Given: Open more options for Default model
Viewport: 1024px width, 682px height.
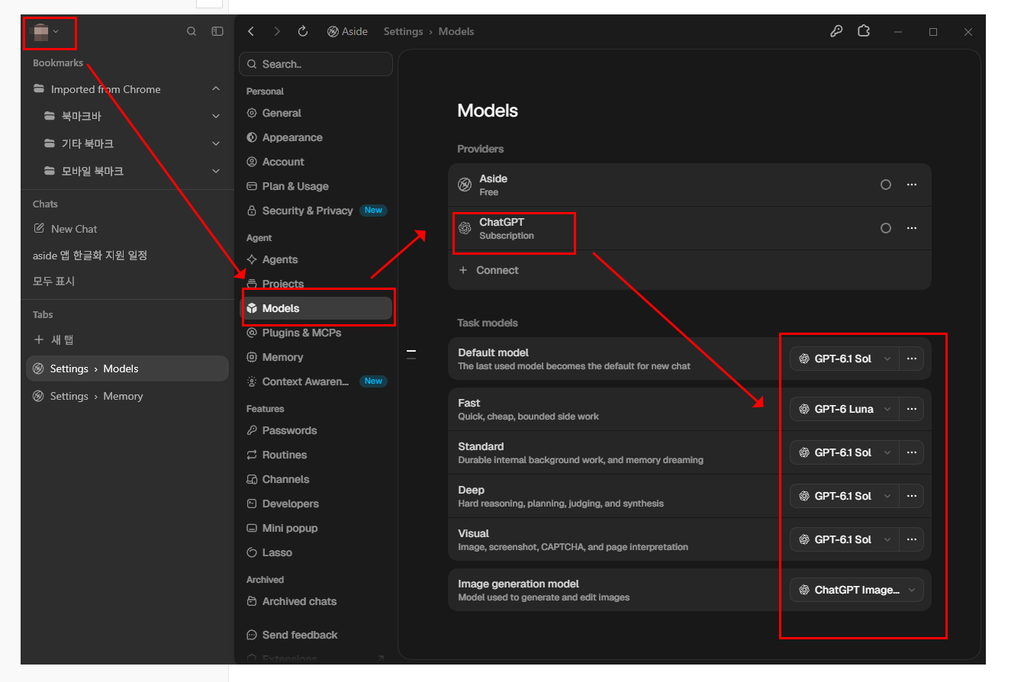Looking at the screenshot, I should click(x=912, y=359).
